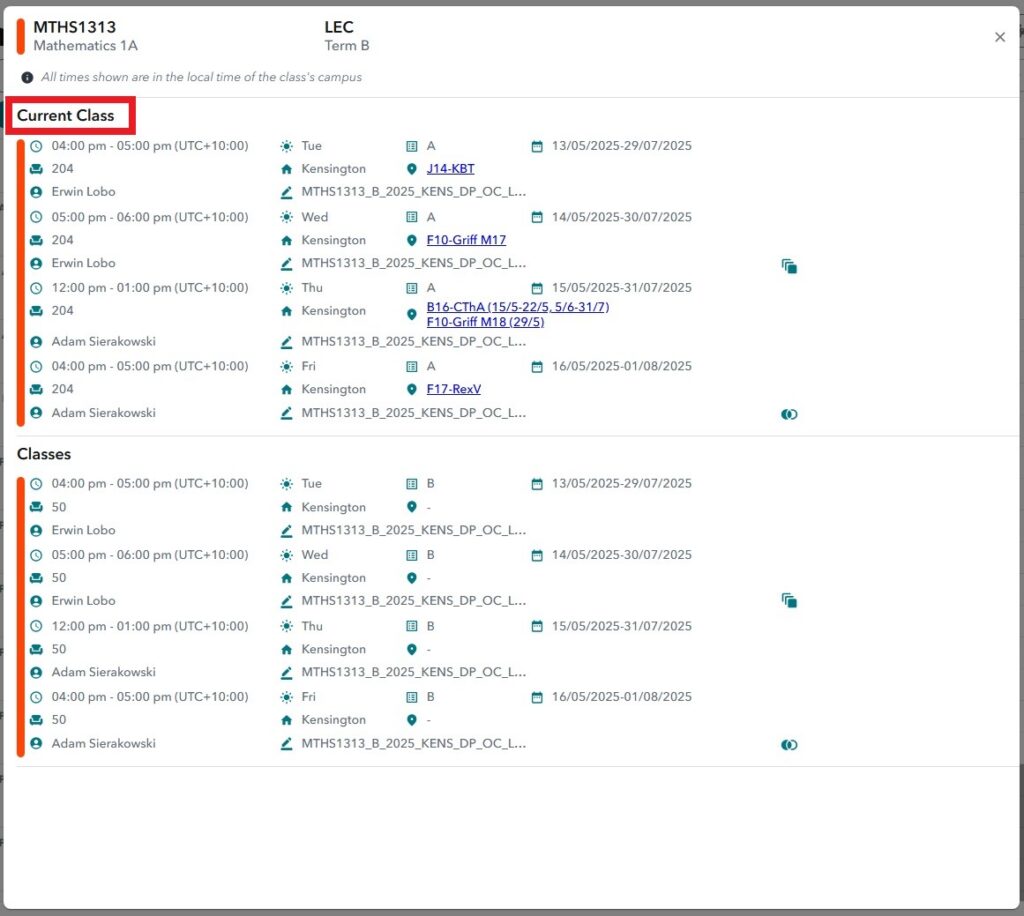Close the MTHS1313 class details dialog
The height and width of the screenshot is (916, 1024).
pyautogui.click(x=999, y=37)
